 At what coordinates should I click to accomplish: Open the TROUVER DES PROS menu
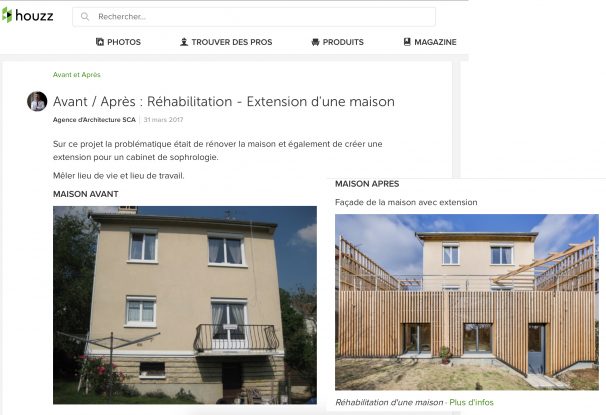pyautogui.click(x=226, y=42)
